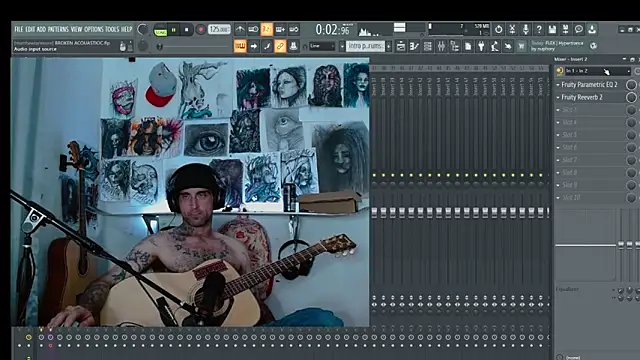Viewport: 640px width, 360px height.
Task: Open the channel rack icon
Action: coord(428,47)
